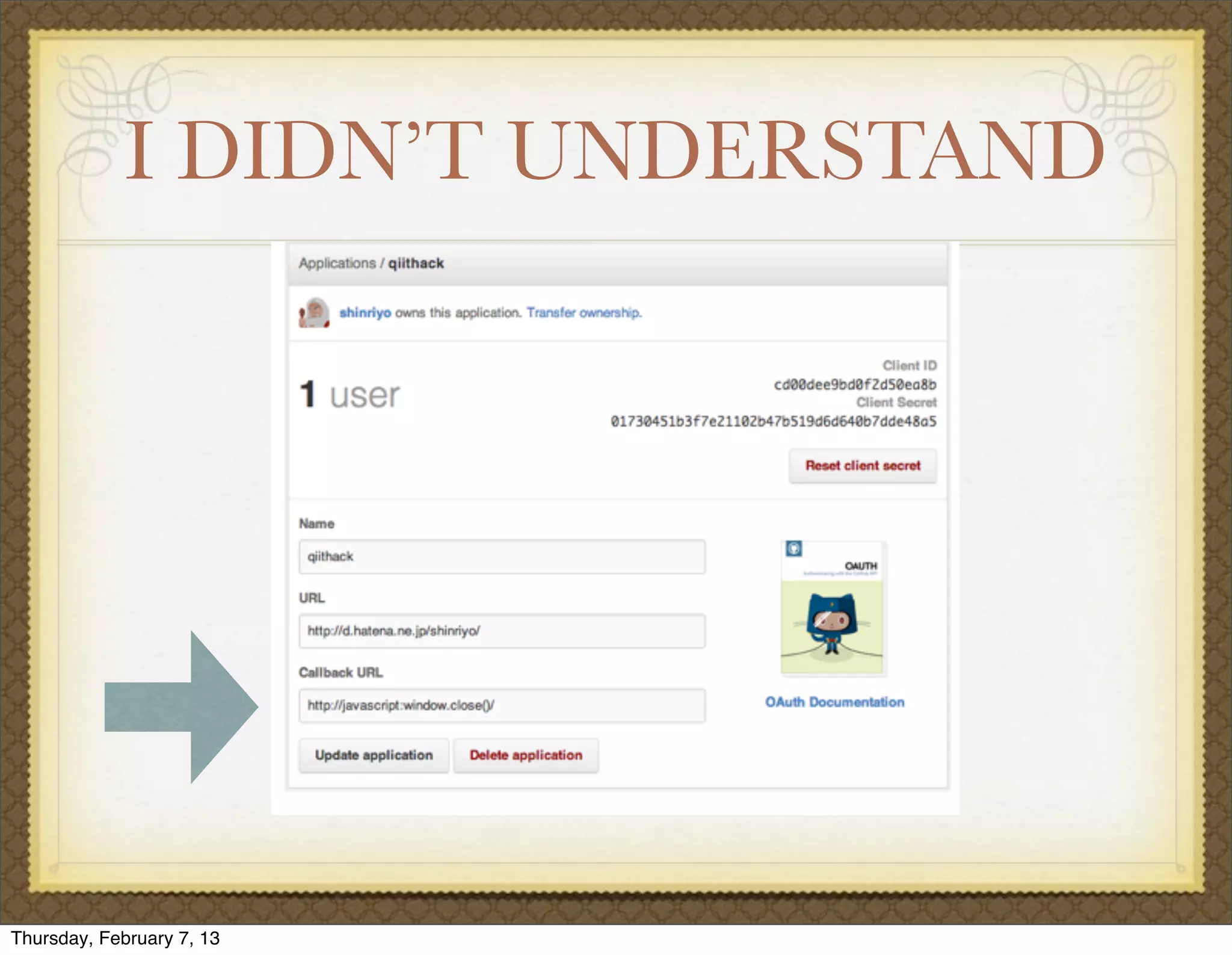The image size is (1232, 955).
Task: Click the Client ID value text
Action: tap(855, 385)
